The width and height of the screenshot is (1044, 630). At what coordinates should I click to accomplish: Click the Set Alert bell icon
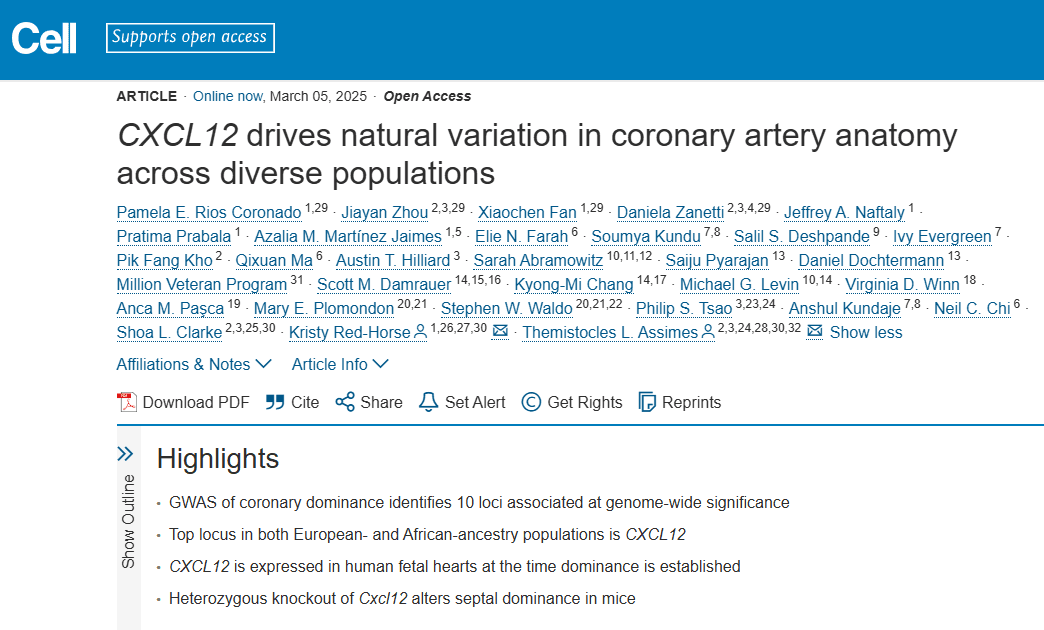(428, 402)
